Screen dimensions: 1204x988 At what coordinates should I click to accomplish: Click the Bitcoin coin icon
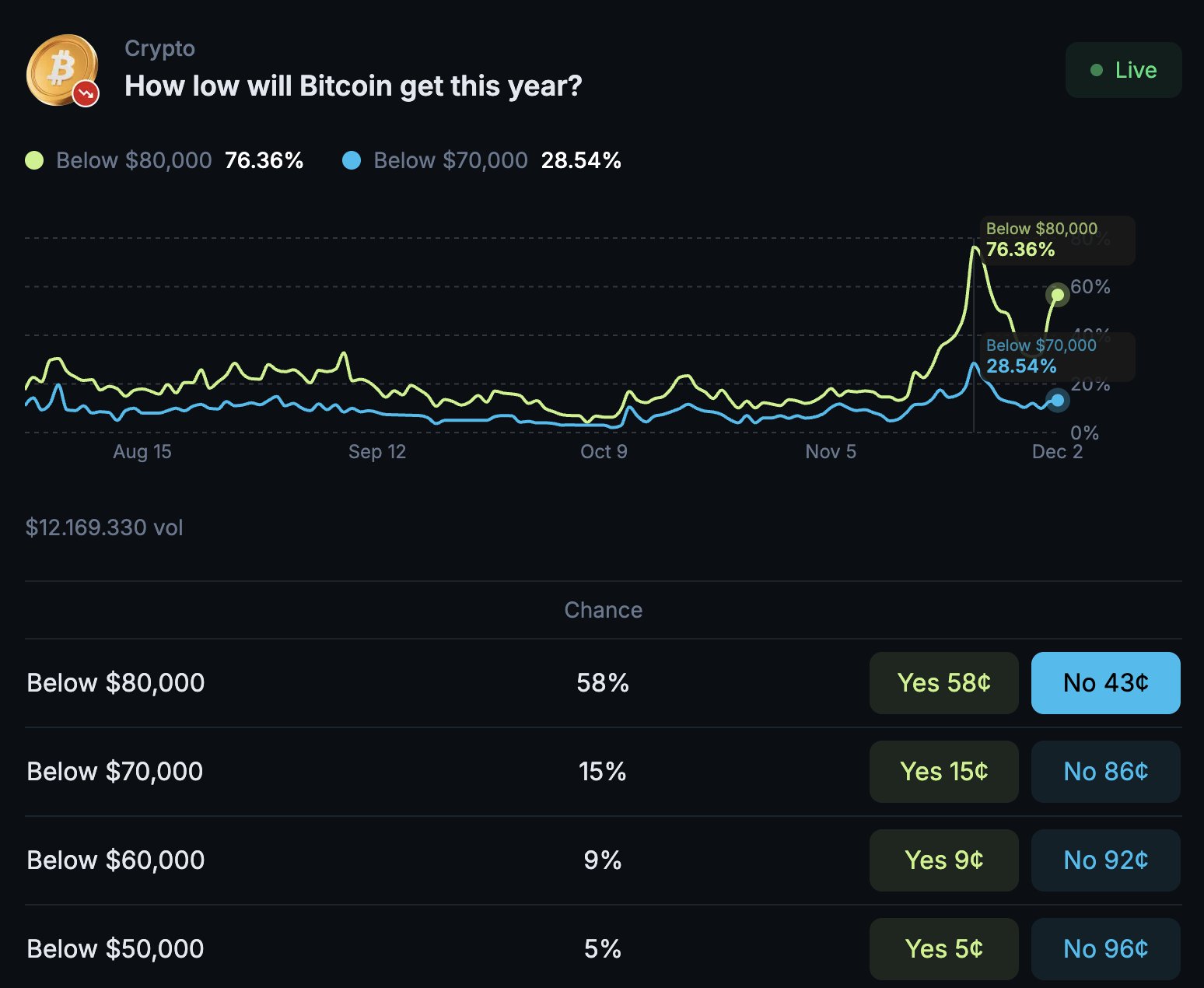pos(61,68)
